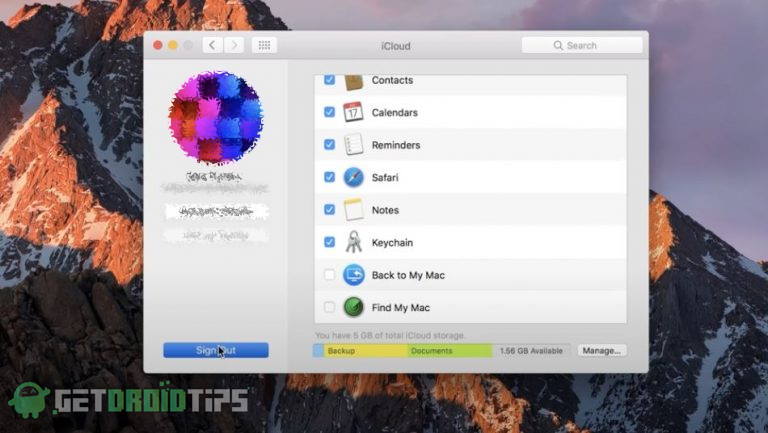Click the iCloud storage total text
Screen dimensions: 768x433
click(x=390, y=336)
